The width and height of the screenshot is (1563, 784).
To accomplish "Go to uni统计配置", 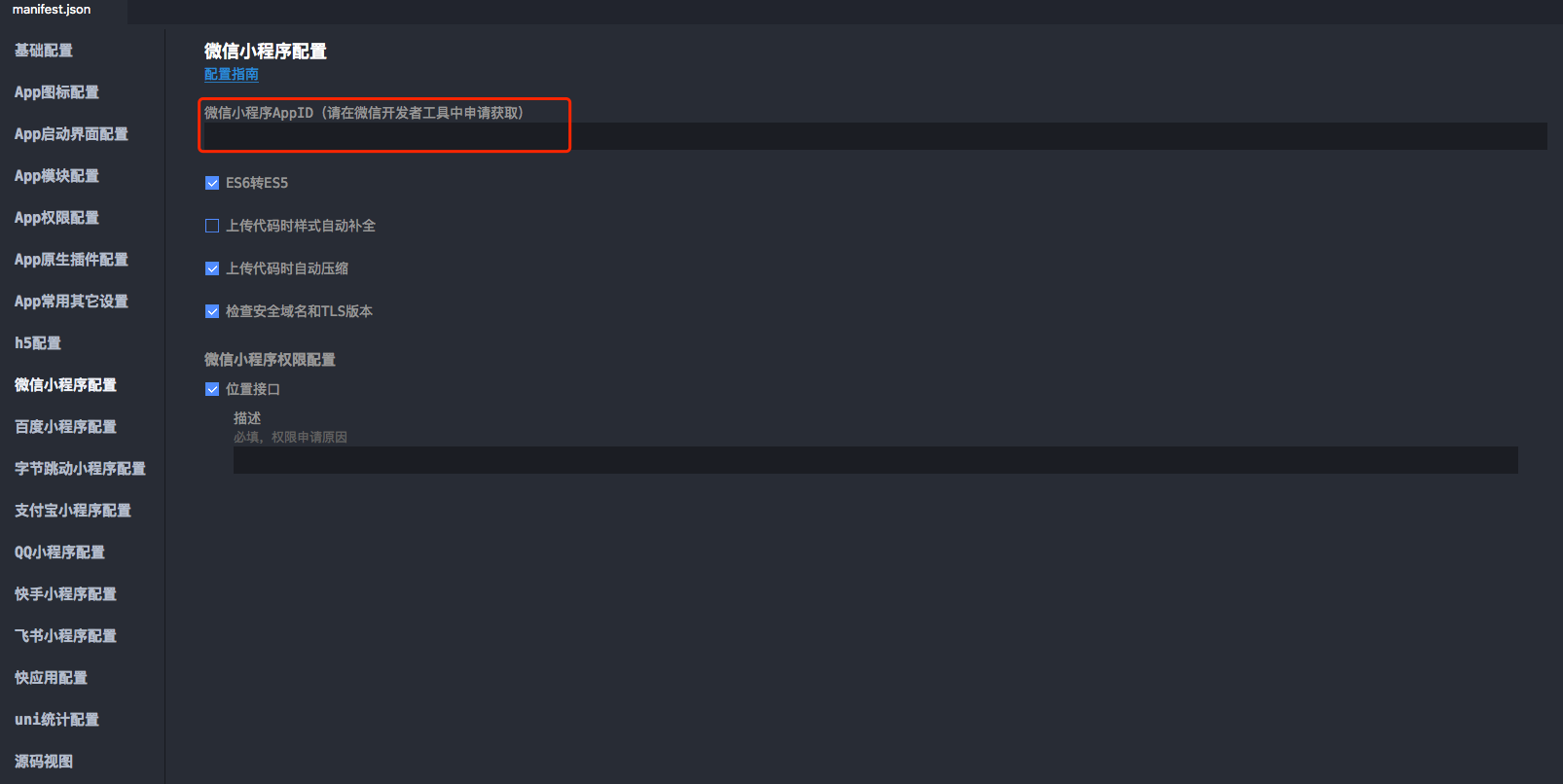I will click(x=56, y=720).
